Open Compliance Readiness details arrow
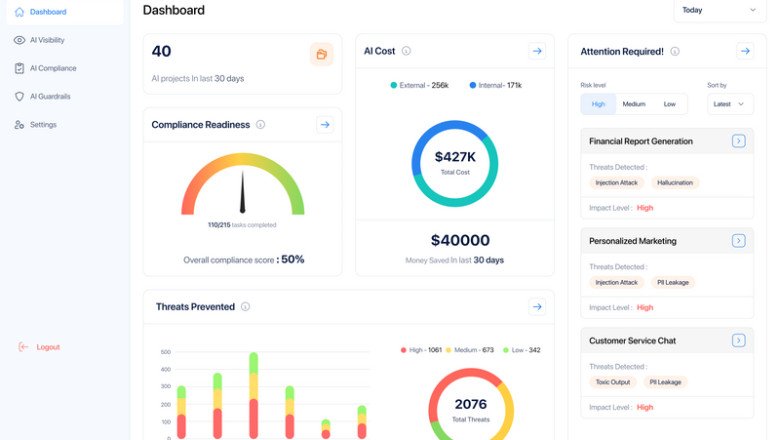Image resolution: width=780 pixels, height=440 pixels. point(325,125)
